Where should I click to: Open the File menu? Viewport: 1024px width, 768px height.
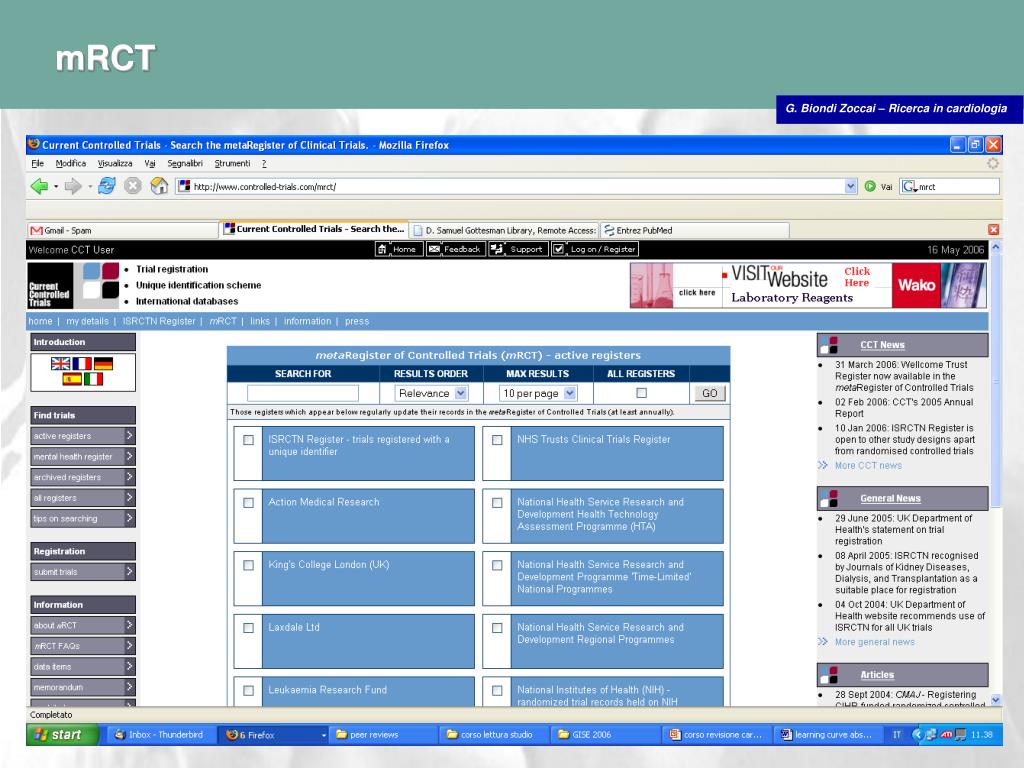[x=37, y=163]
